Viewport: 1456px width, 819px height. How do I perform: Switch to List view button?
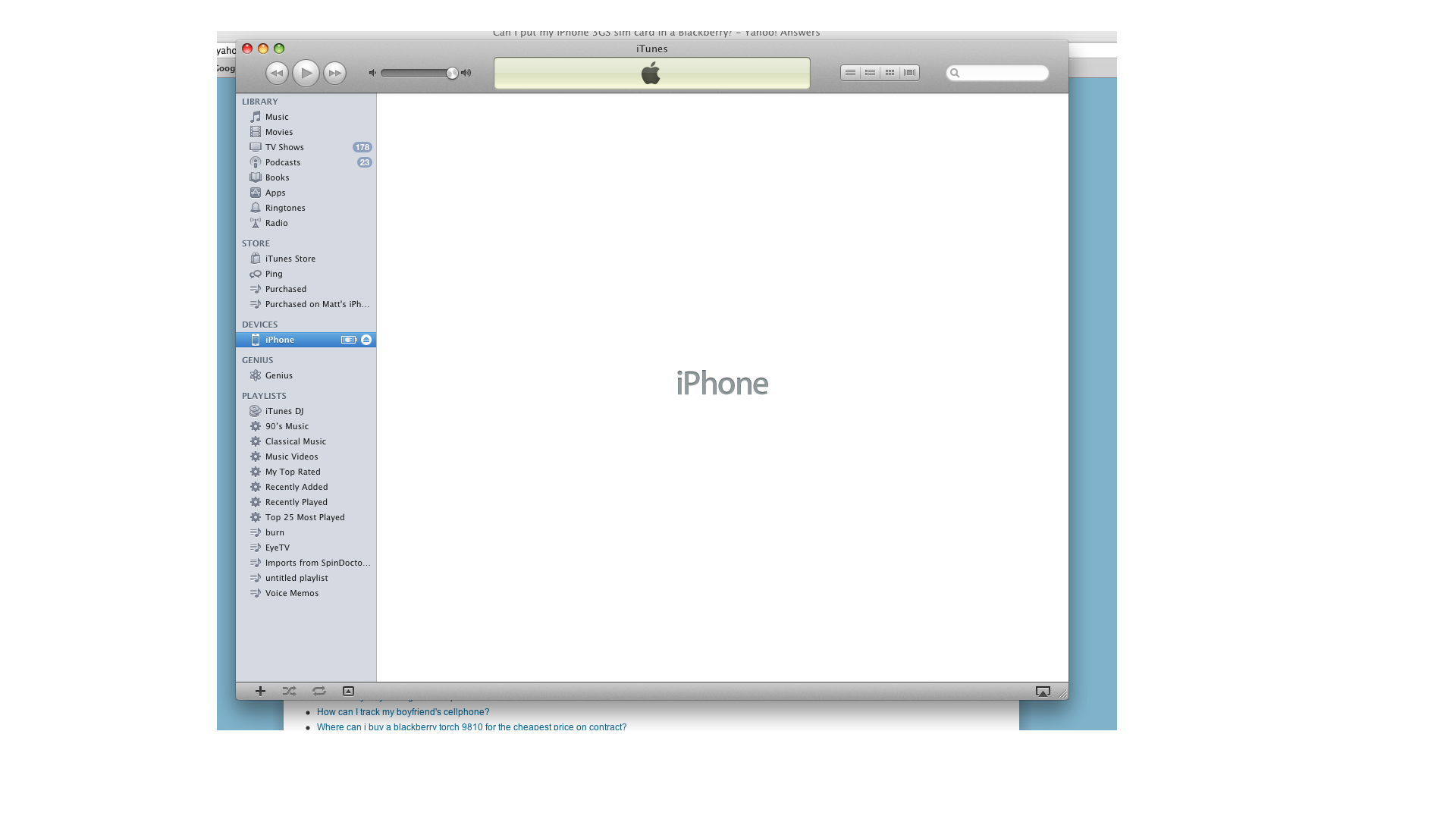(x=850, y=73)
